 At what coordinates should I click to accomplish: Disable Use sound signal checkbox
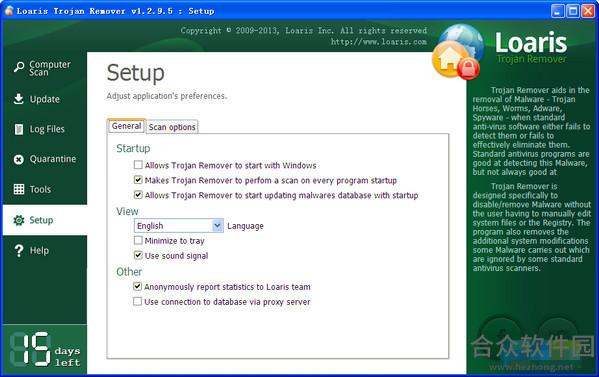tap(138, 255)
